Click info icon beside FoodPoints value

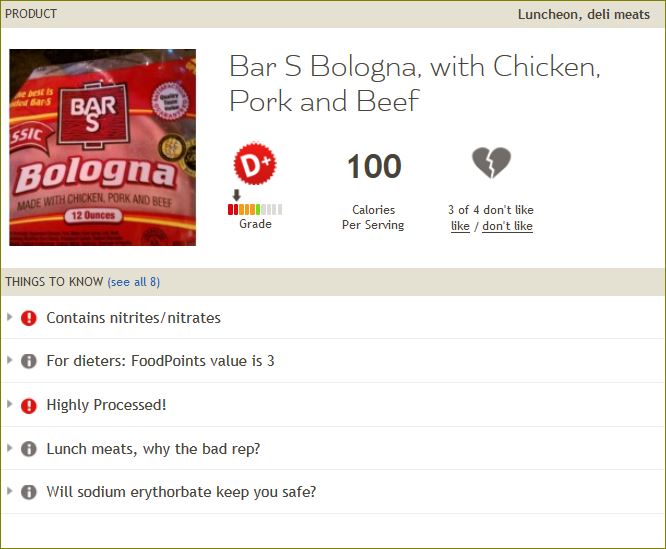(x=28, y=361)
